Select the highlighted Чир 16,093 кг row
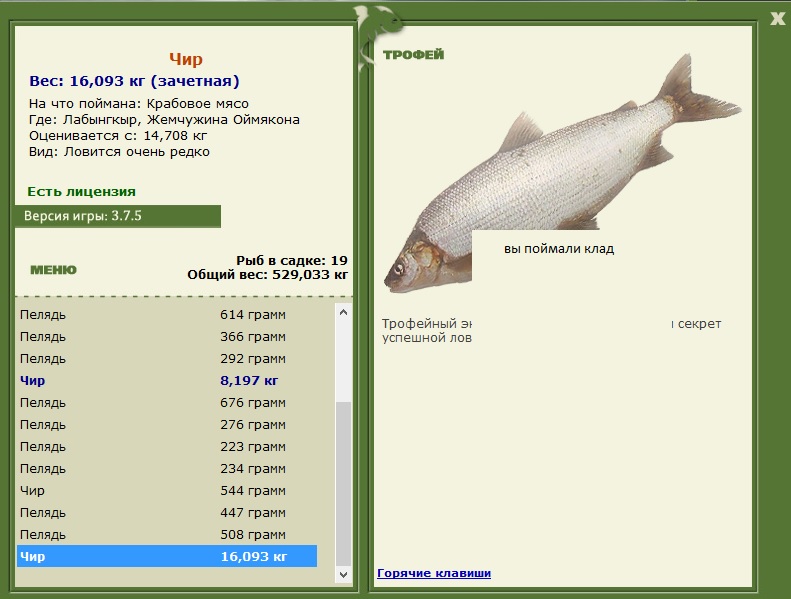The image size is (791, 599). click(x=167, y=557)
